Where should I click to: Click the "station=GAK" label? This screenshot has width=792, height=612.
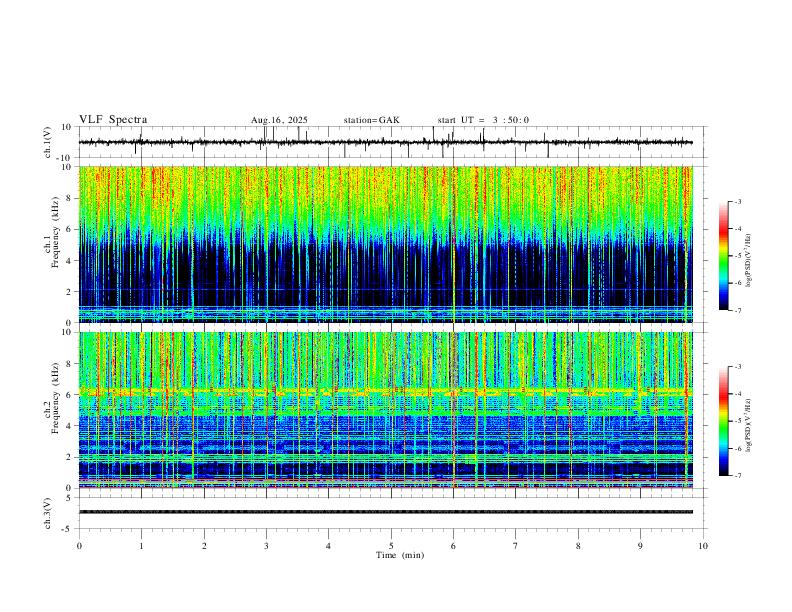(x=371, y=120)
